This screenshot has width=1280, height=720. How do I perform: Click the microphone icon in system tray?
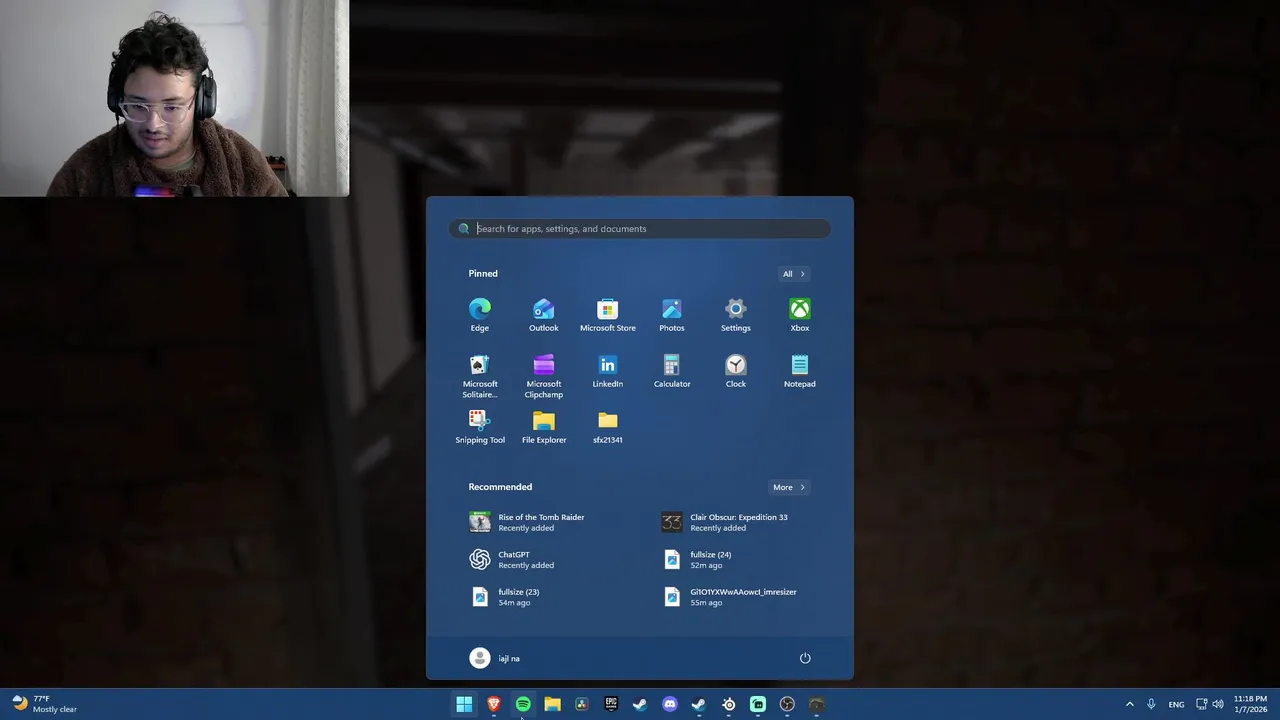(x=1152, y=705)
